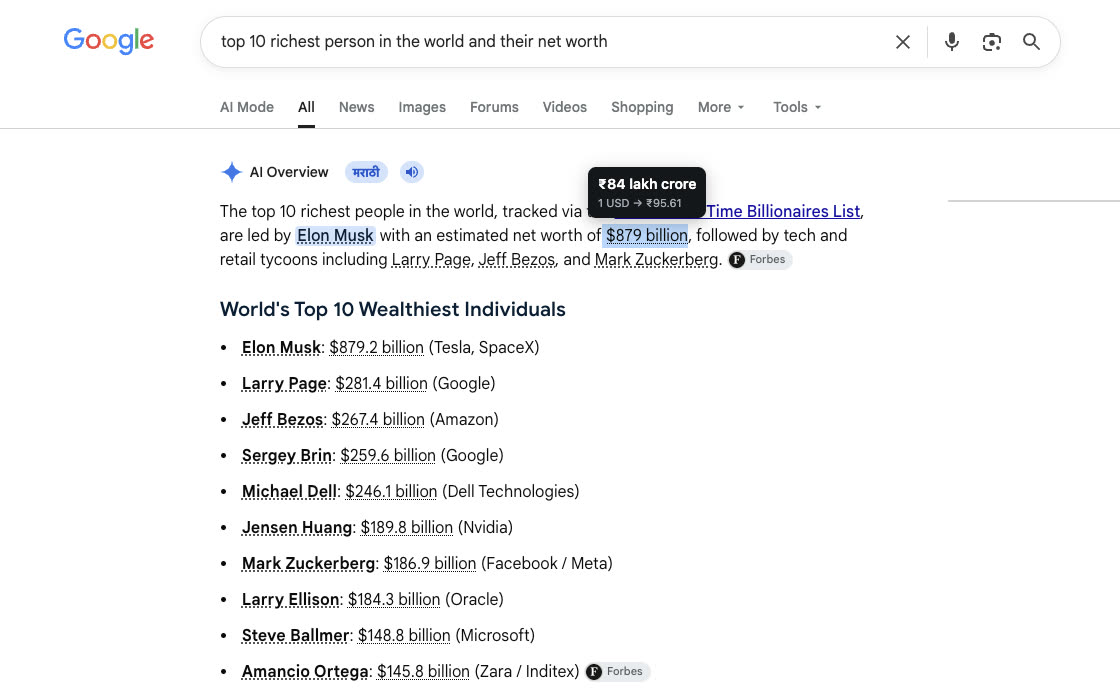The image size is (1120, 700).
Task: Switch to the Shopping tab
Action: 642,107
